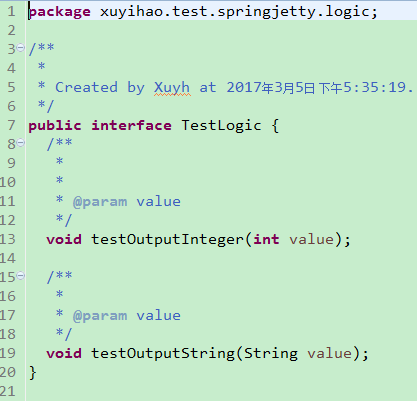Click the underlined word Xuyh
This screenshot has height=401, width=417.
click(x=172, y=88)
